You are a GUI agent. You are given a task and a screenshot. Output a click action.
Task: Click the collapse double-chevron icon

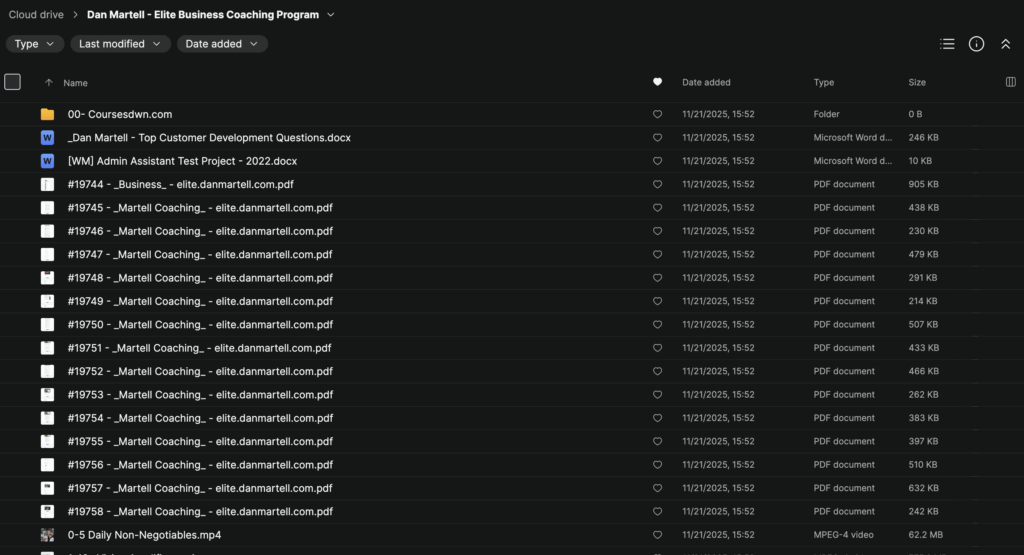pos(1006,44)
